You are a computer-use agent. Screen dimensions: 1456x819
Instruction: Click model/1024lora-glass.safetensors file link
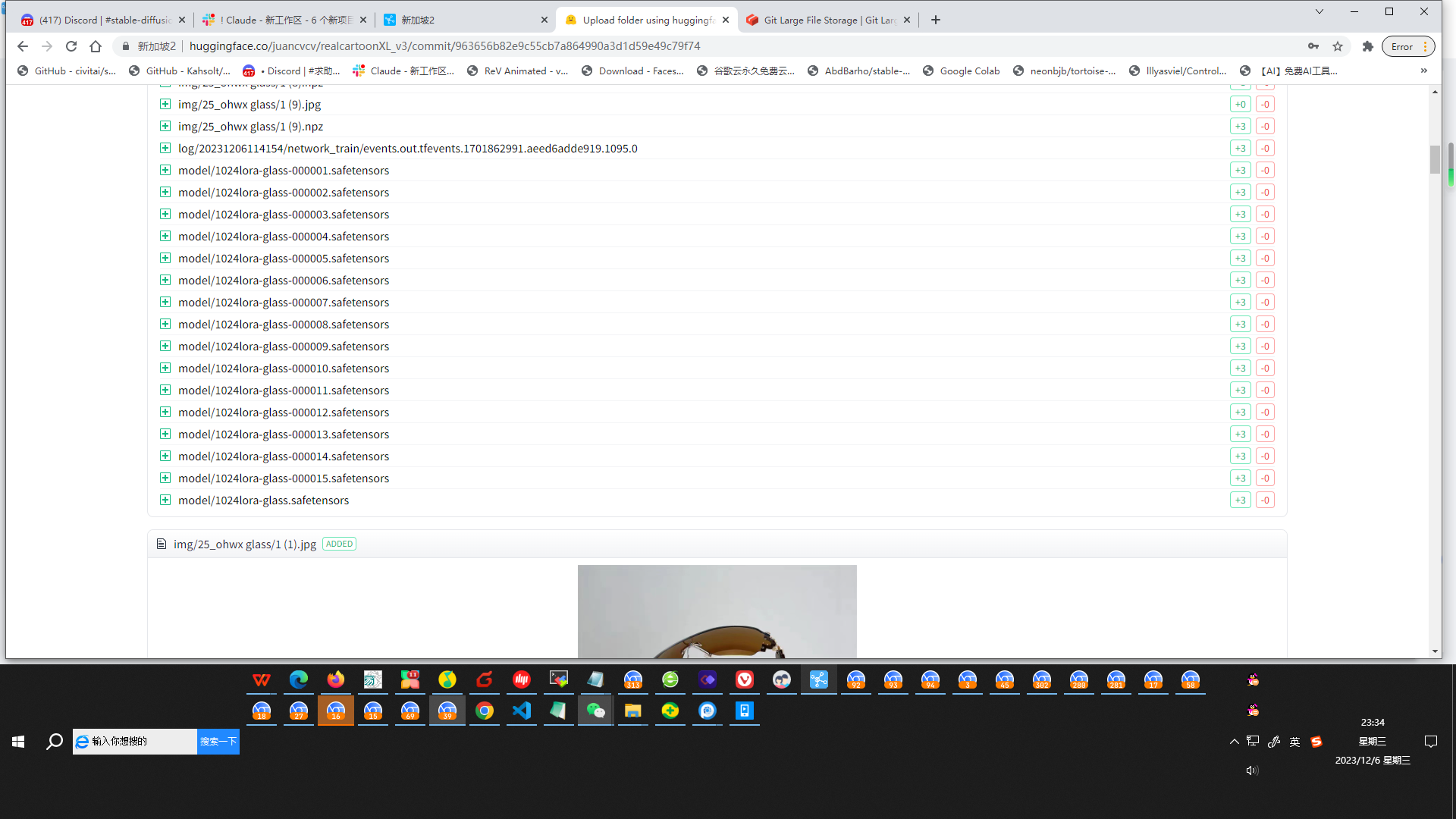pos(263,500)
